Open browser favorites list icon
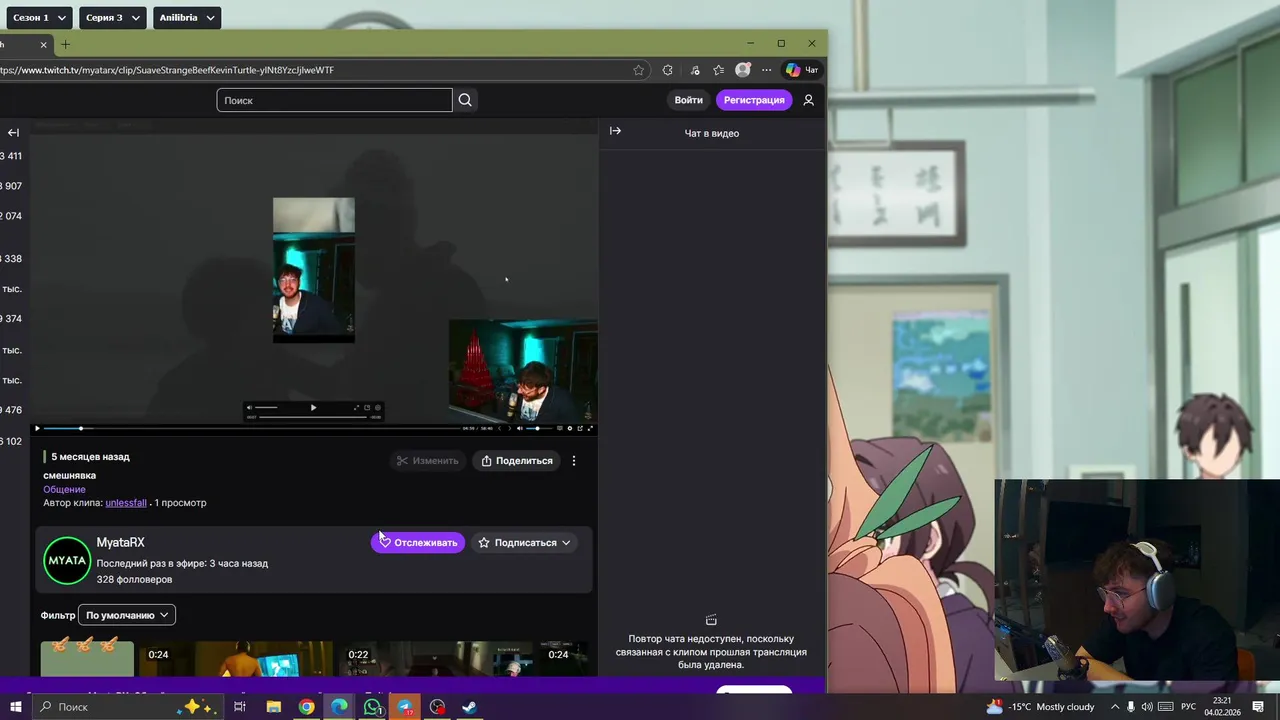Viewport: 1280px width, 720px height. (718, 70)
